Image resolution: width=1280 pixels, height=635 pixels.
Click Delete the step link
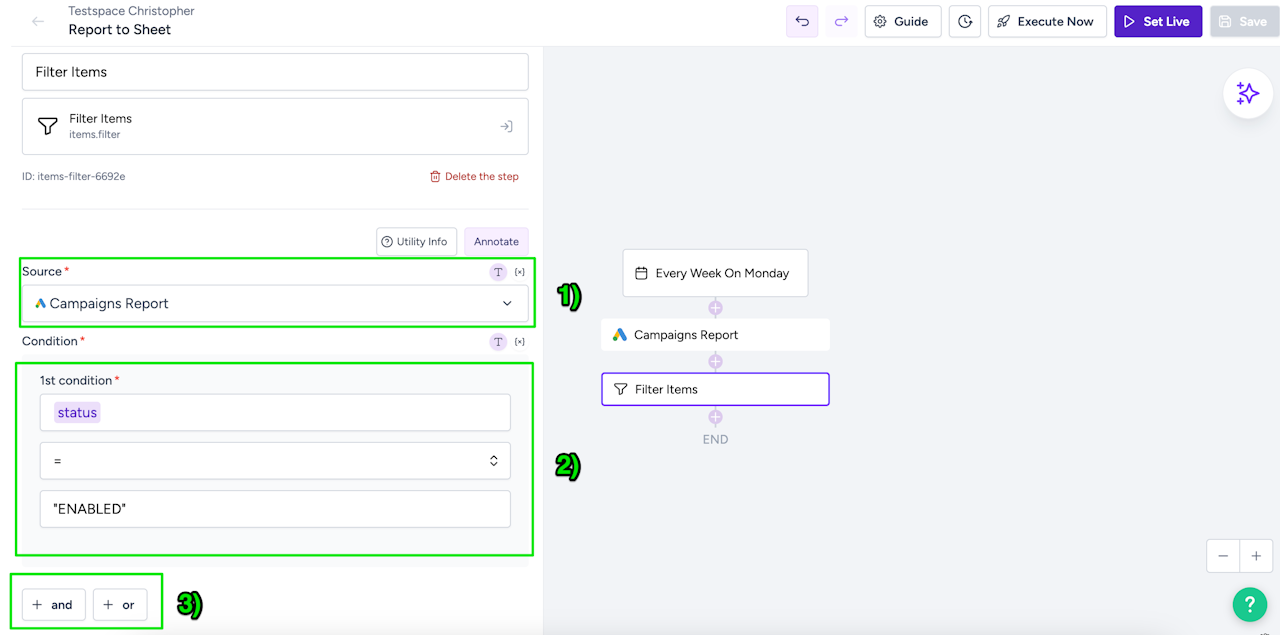(x=474, y=177)
